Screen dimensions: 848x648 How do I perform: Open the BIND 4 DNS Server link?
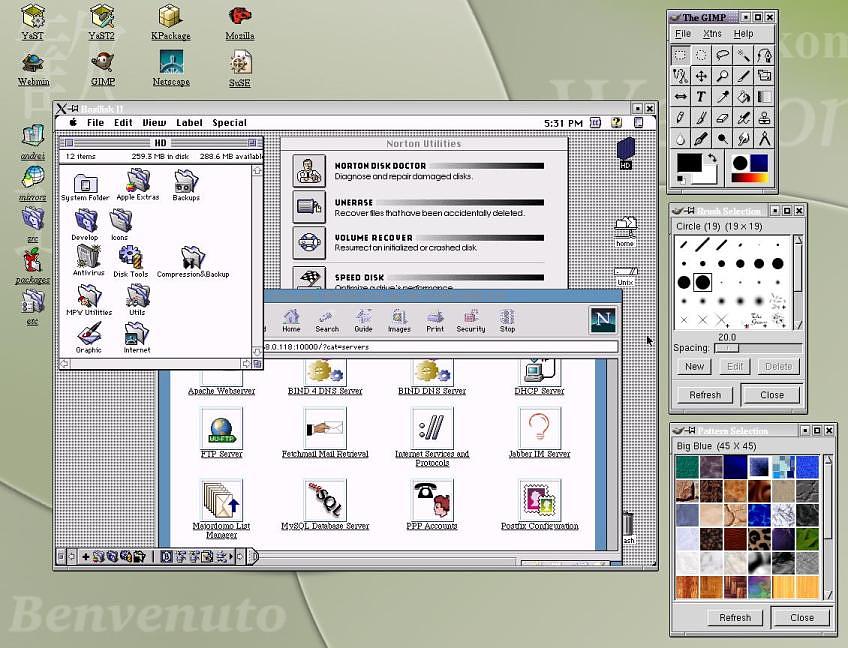(x=325, y=391)
